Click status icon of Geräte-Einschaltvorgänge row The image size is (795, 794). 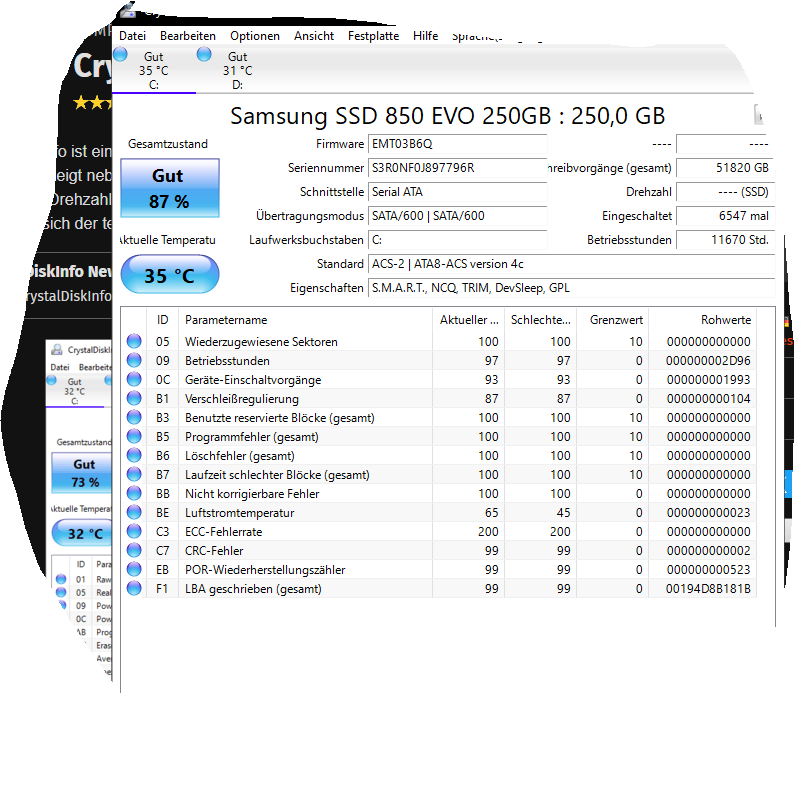(134, 379)
